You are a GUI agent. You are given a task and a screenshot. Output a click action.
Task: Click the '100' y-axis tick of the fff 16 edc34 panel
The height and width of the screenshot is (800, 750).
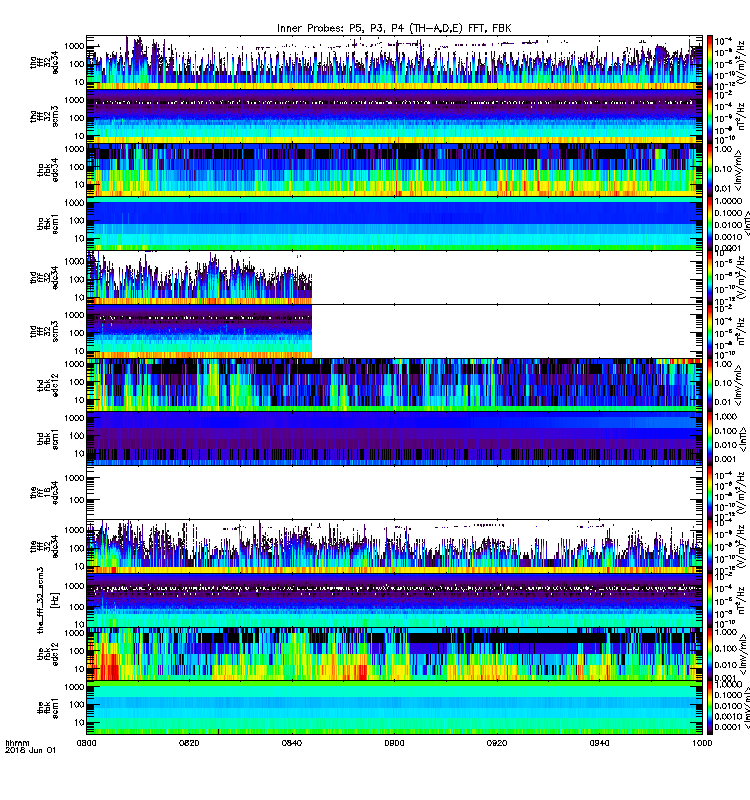77,501
